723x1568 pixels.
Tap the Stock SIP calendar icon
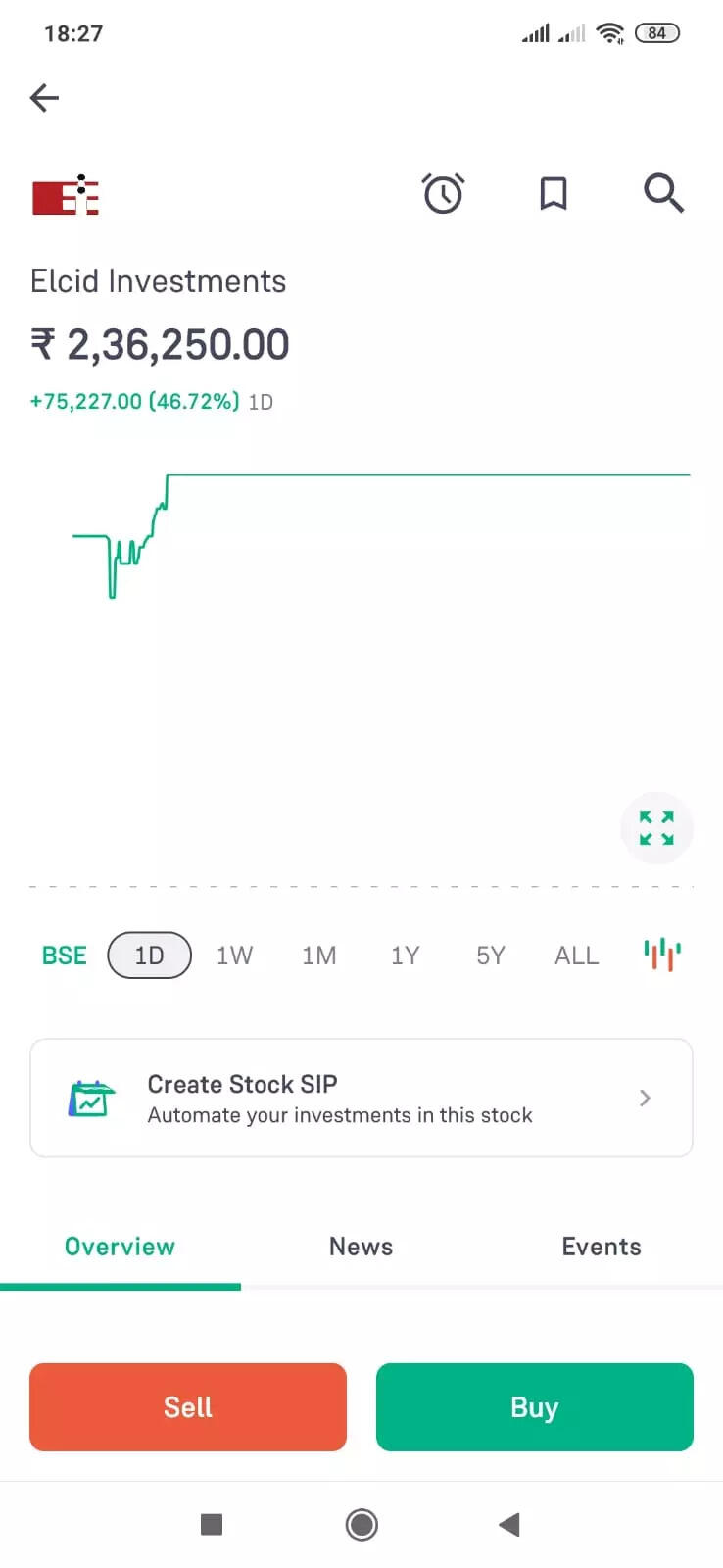91,1099
